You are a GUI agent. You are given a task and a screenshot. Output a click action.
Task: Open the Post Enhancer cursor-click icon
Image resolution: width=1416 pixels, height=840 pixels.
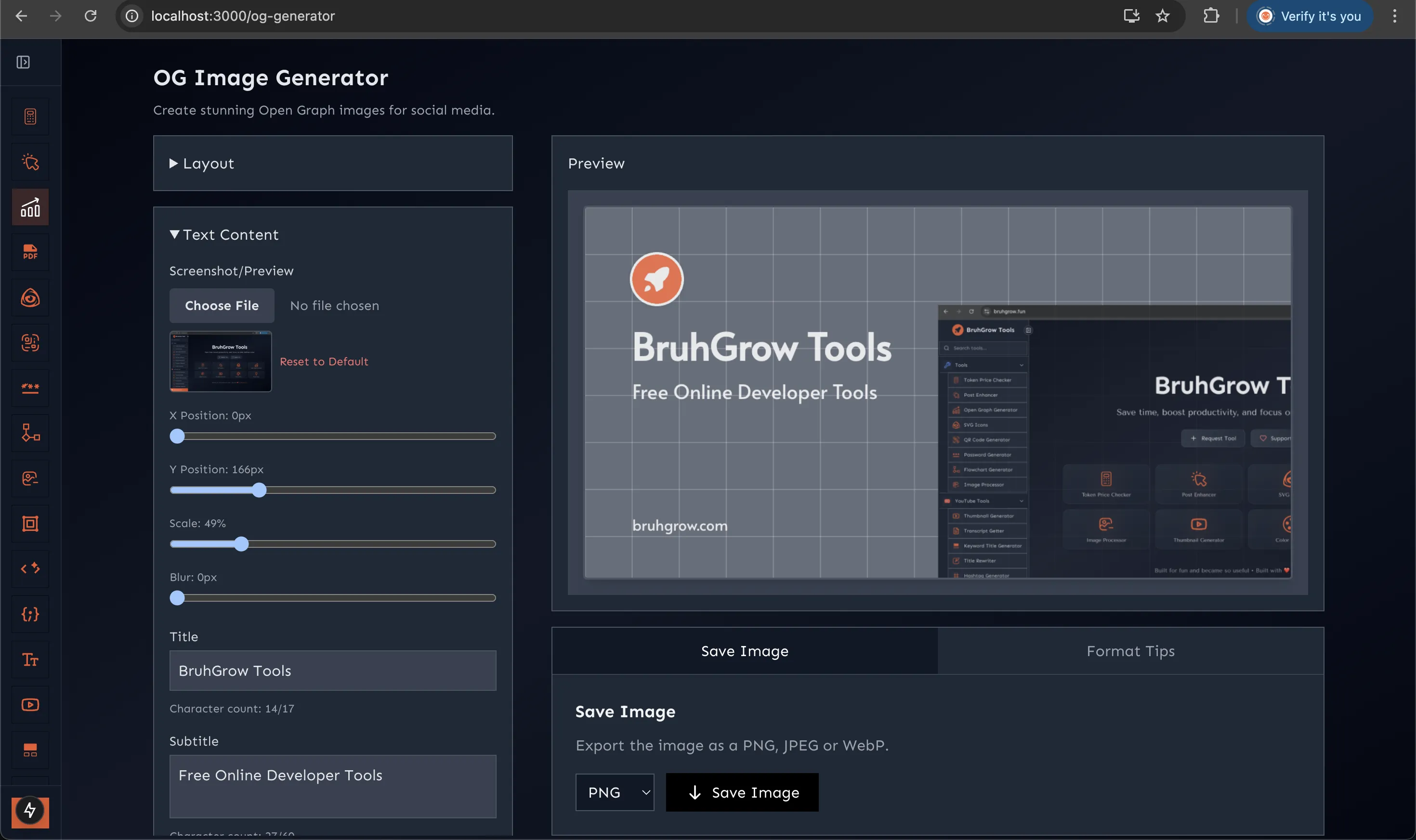click(30, 162)
